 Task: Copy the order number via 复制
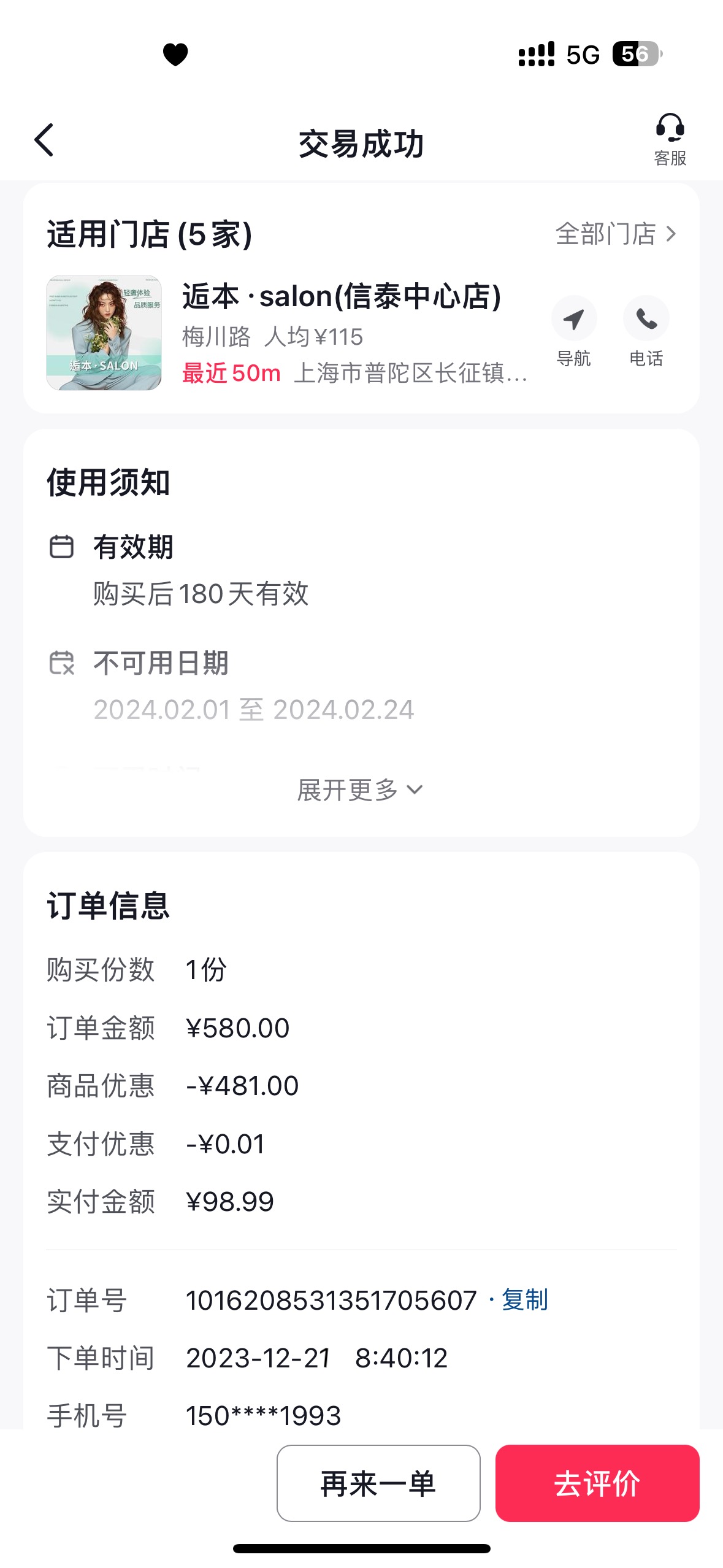524,1300
